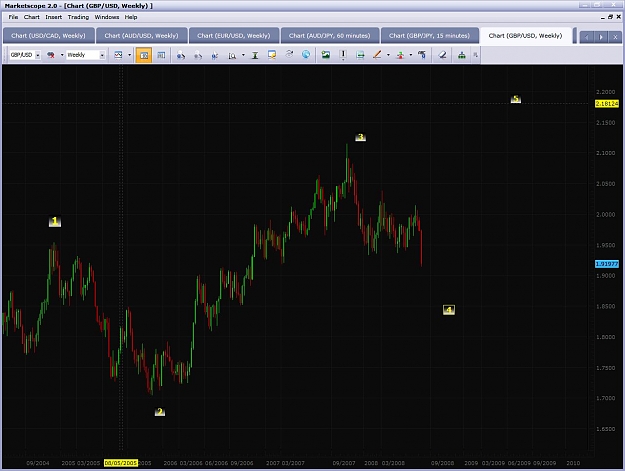Screen dimensions: 625x471
Task: Click the yellow 2.18124 price marker
Action: 607,104
